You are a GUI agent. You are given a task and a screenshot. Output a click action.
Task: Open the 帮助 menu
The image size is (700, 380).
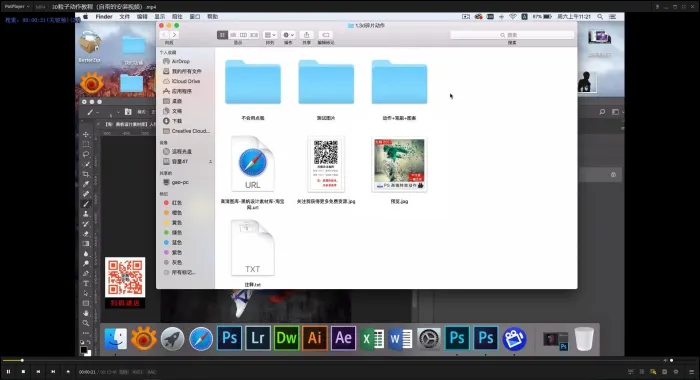pos(212,17)
